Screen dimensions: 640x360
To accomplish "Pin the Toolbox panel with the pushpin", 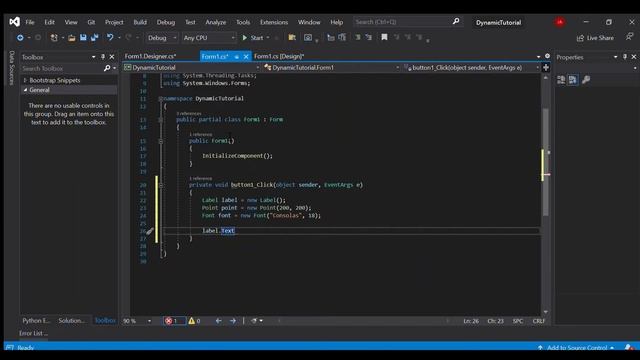I will coord(103,57).
